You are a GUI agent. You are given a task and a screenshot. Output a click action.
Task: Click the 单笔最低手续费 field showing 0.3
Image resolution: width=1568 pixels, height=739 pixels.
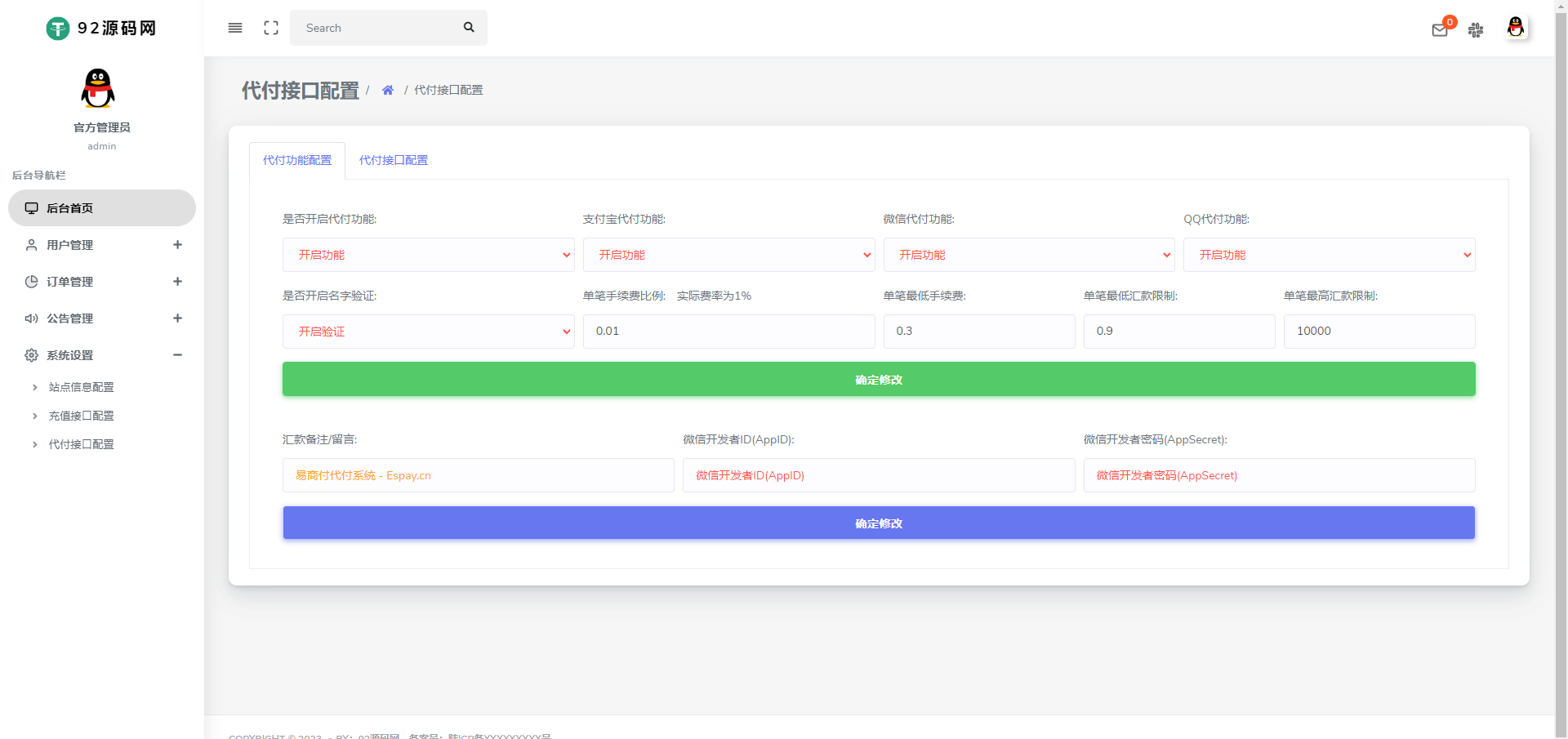pos(979,332)
